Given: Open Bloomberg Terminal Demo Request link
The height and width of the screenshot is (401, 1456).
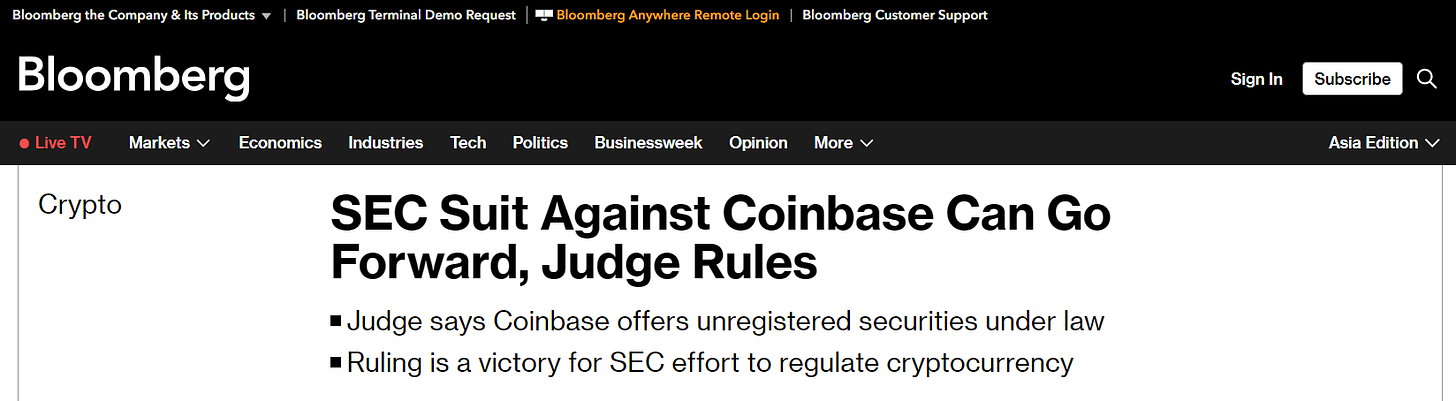Looking at the screenshot, I should [406, 15].
